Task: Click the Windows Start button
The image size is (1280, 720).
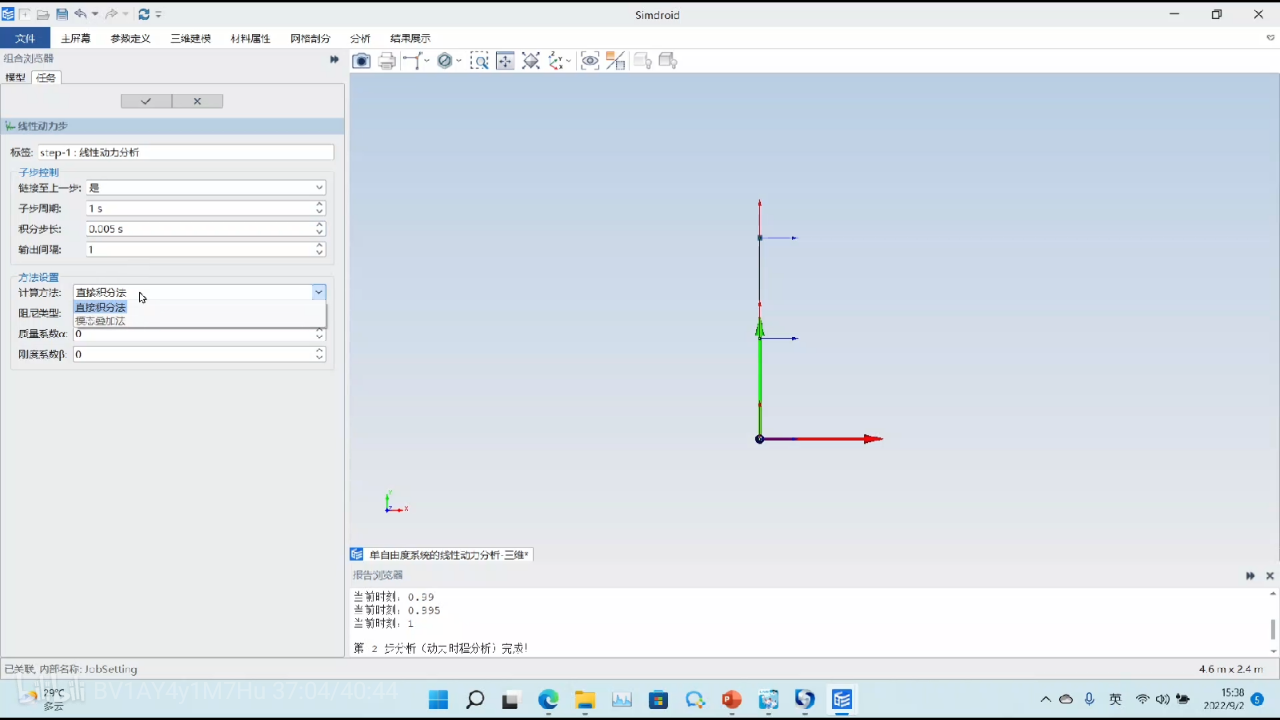Action: [439, 699]
